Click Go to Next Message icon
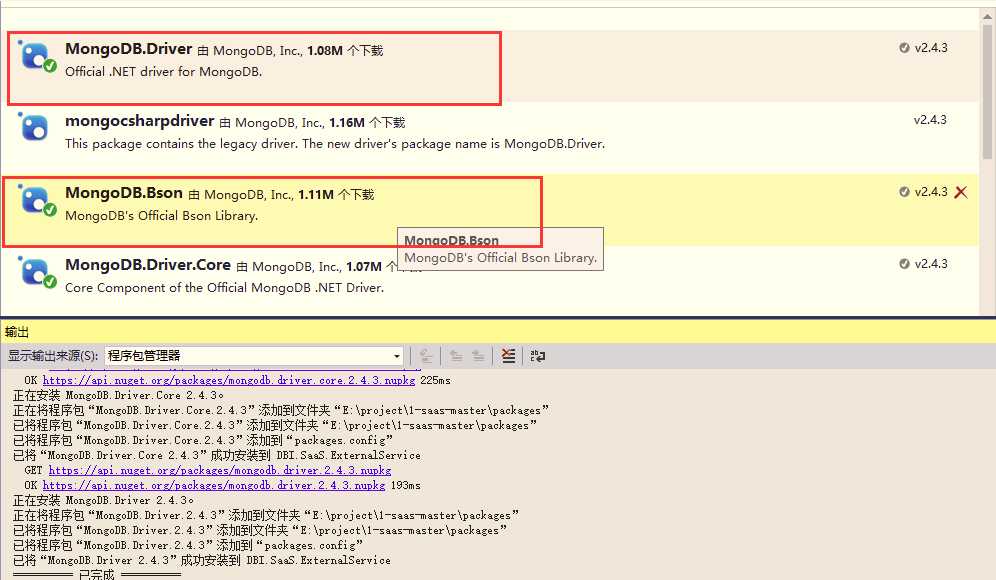This screenshot has width=996, height=580. coord(478,356)
